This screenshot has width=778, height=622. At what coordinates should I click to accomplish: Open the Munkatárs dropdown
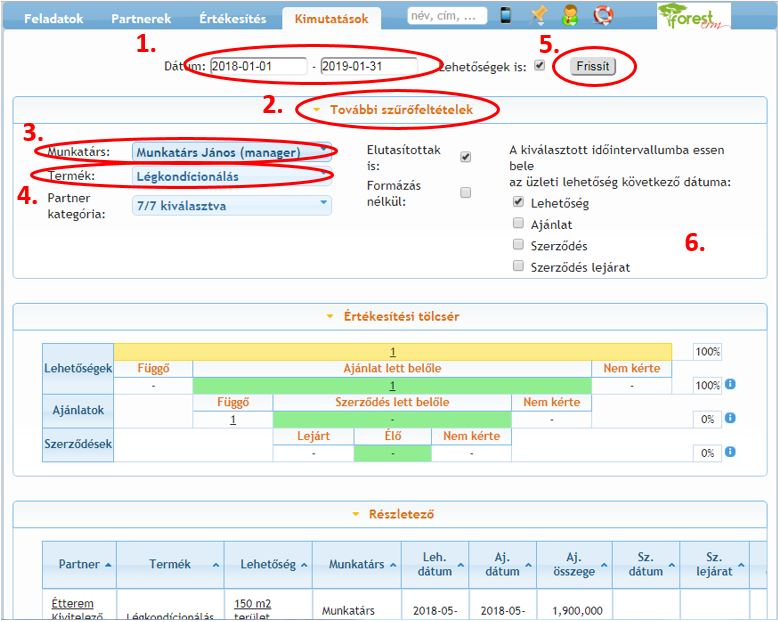(231, 152)
